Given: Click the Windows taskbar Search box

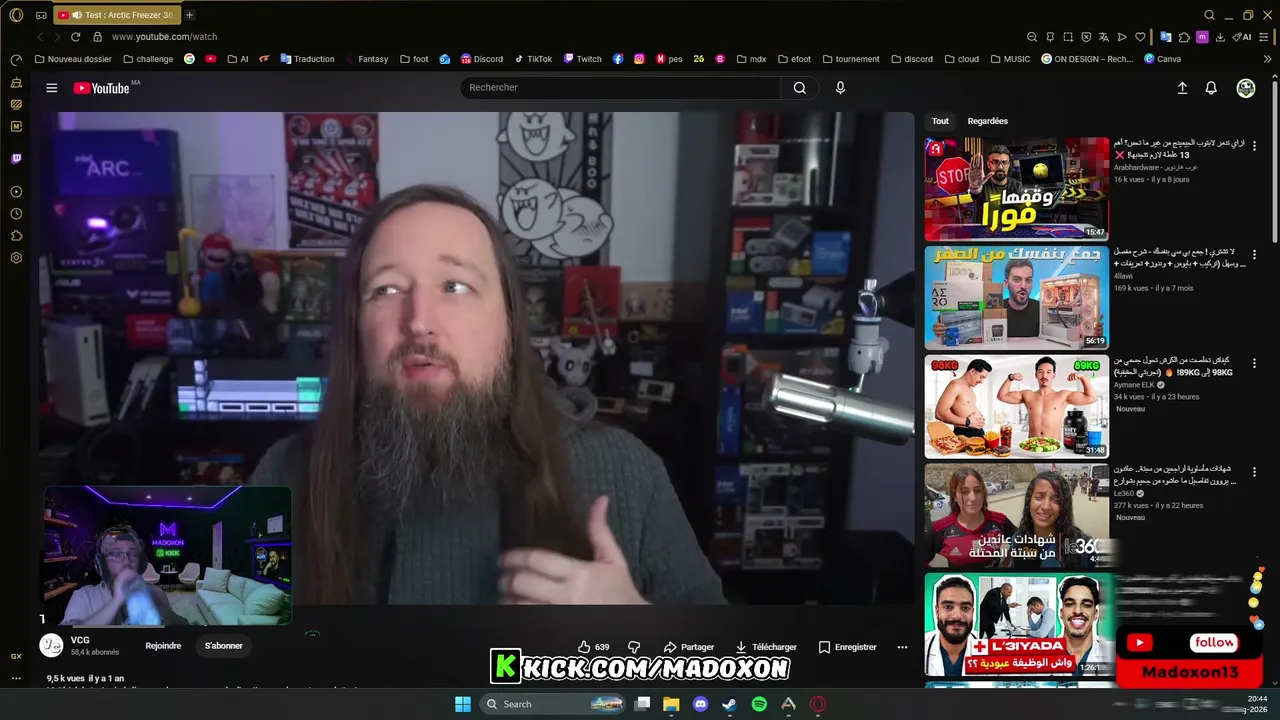Looking at the screenshot, I should [x=553, y=704].
